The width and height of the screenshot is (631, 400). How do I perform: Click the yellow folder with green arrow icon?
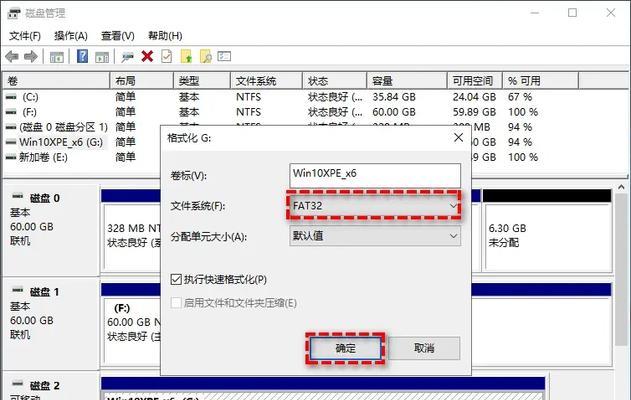(x=186, y=56)
